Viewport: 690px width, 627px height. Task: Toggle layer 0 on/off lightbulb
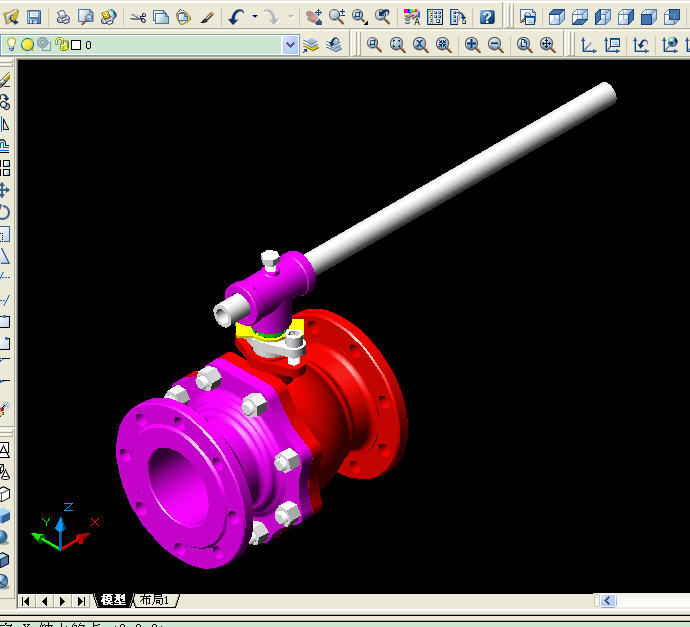click(x=11, y=44)
